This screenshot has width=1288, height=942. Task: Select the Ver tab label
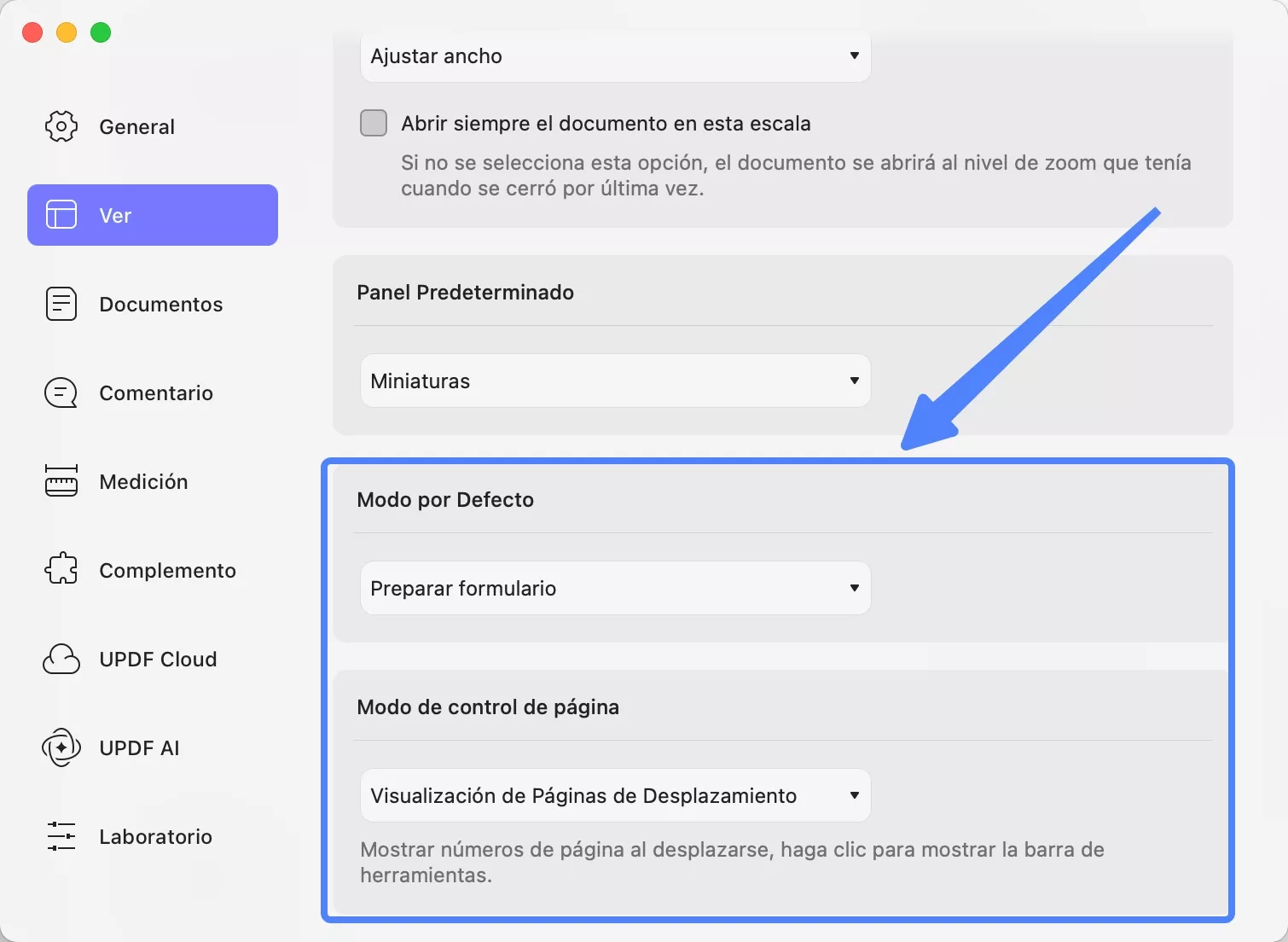click(x=115, y=215)
